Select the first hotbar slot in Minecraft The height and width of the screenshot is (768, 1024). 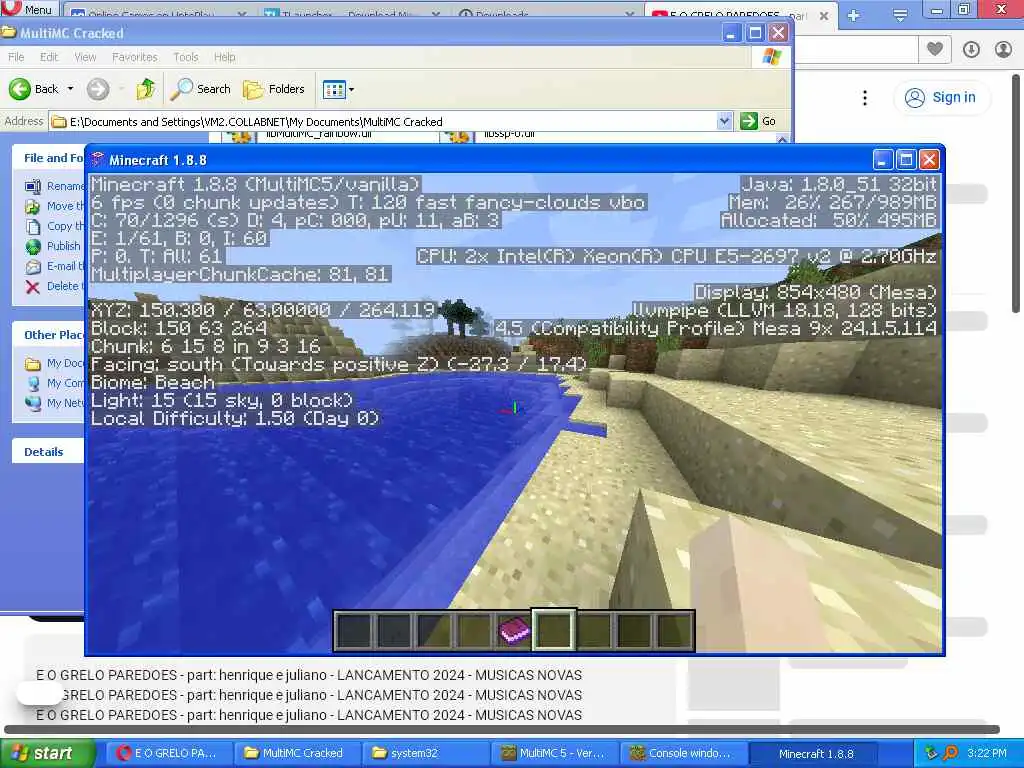click(x=354, y=631)
